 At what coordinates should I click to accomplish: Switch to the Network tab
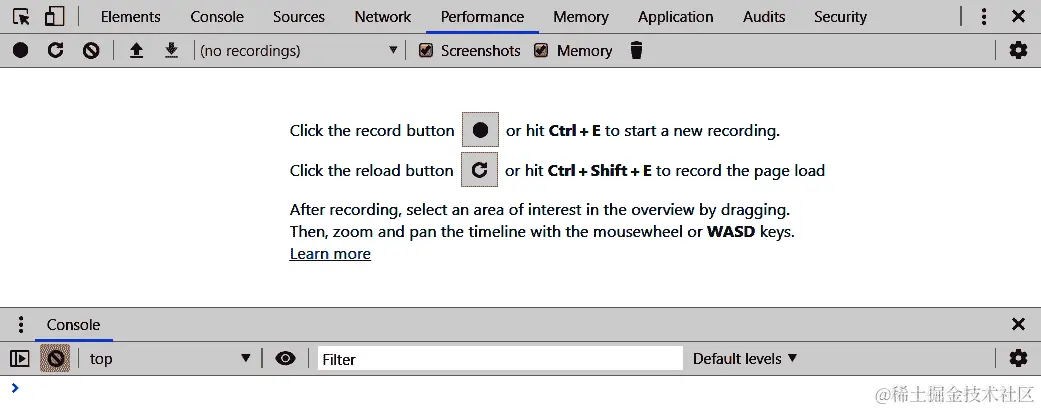coord(382,17)
